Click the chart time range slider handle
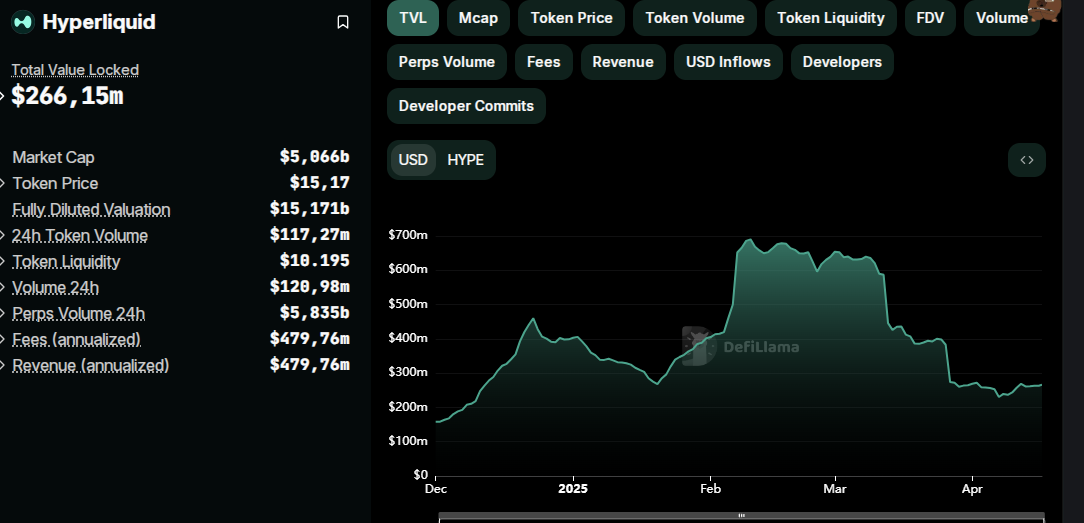This screenshot has width=1084, height=523. pyautogui.click(x=741, y=515)
